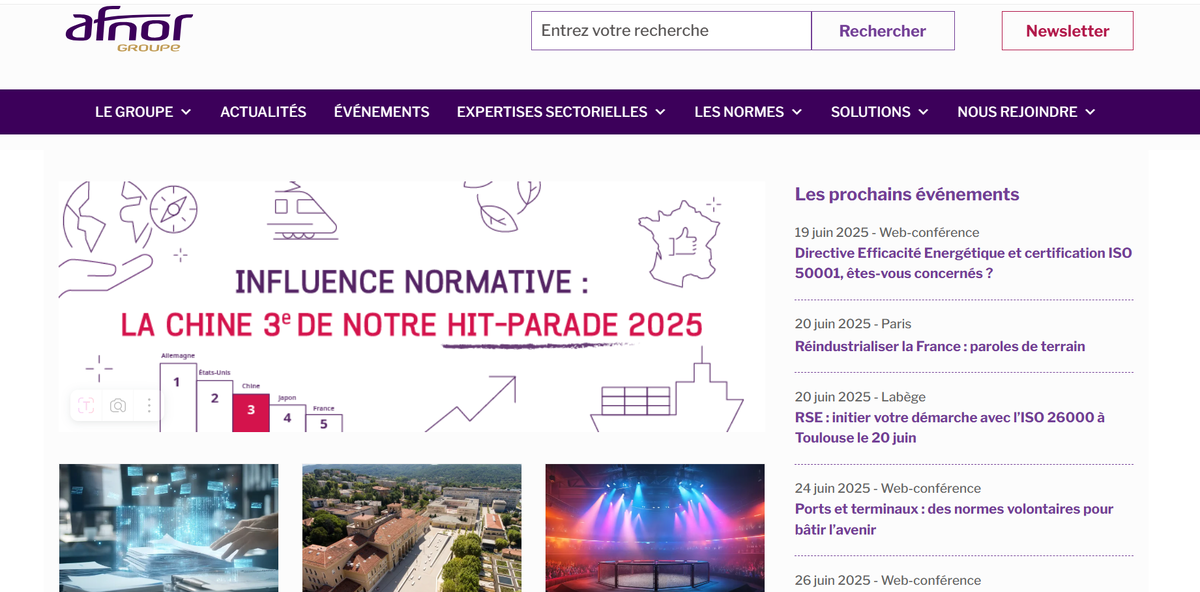This screenshot has height=592, width=1200.
Task: Select the text extraction icon on banner
Action: click(86, 405)
